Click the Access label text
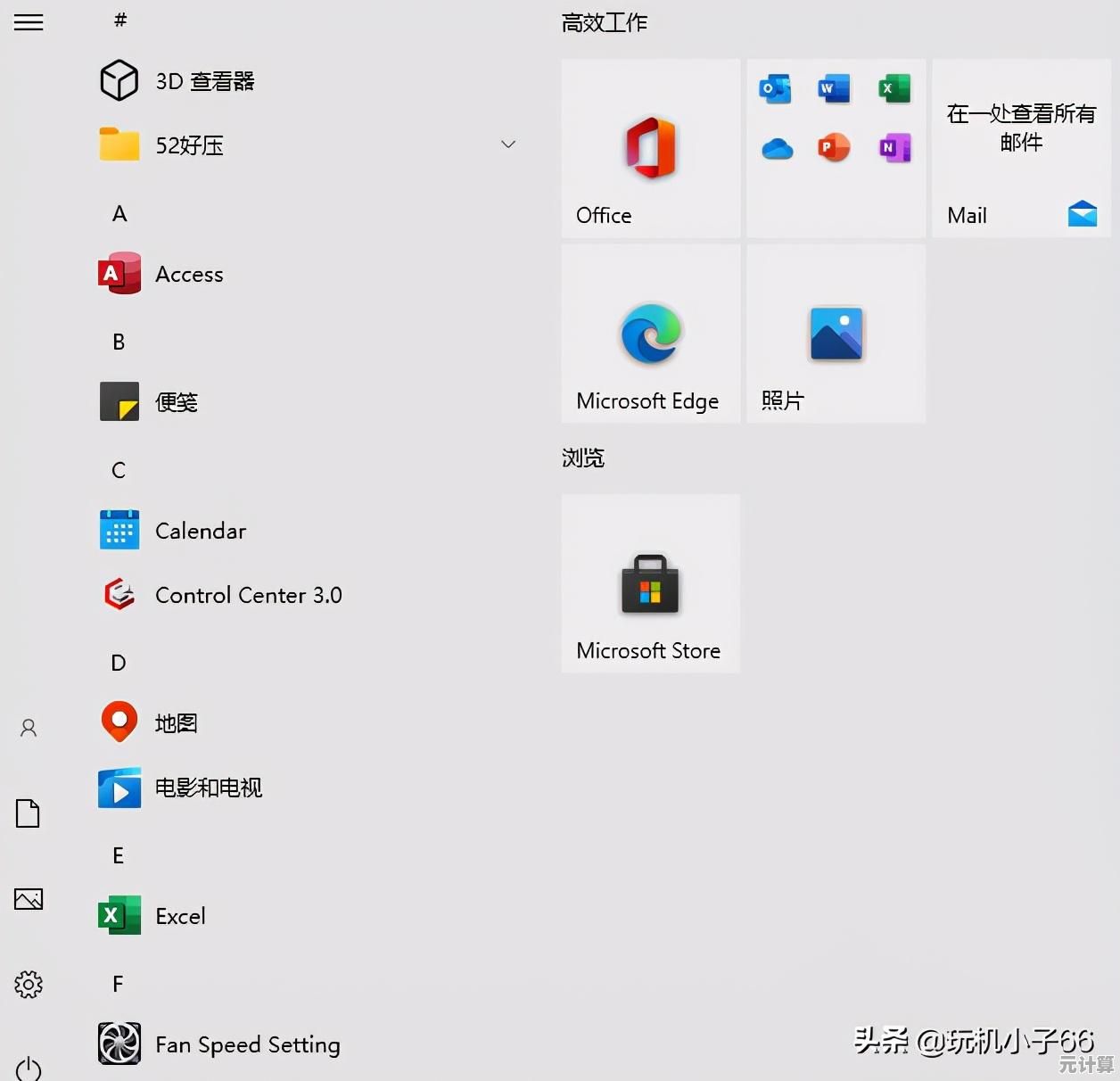 (189, 274)
